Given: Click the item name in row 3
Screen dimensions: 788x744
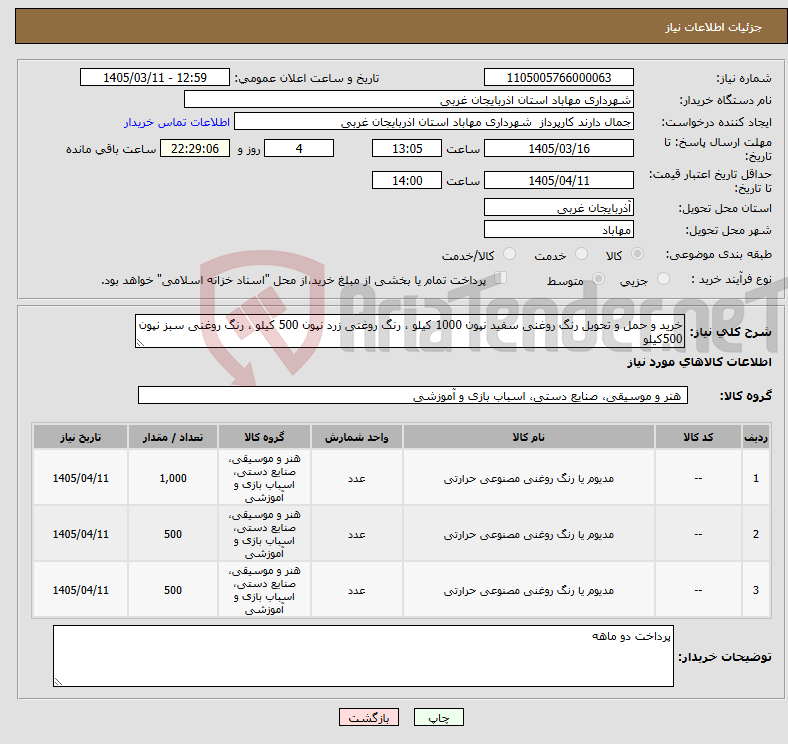Looking at the screenshot, I should (529, 590).
